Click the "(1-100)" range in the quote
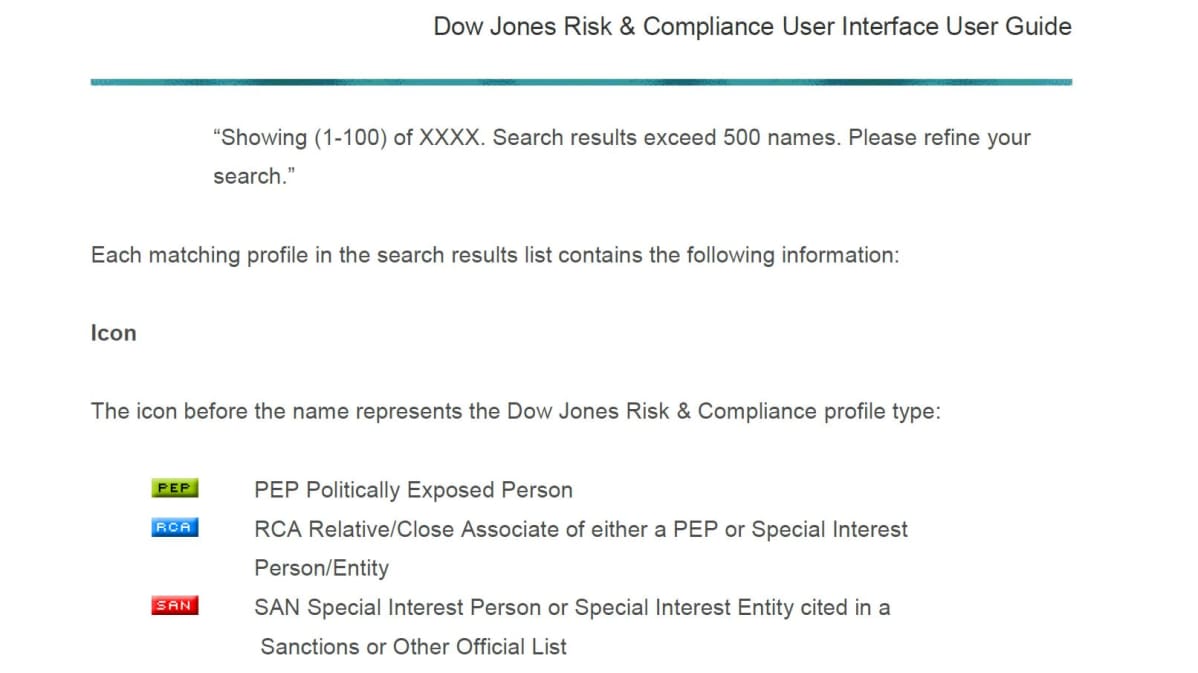Viewport: 1198px width, 673px height. [351, 138]
